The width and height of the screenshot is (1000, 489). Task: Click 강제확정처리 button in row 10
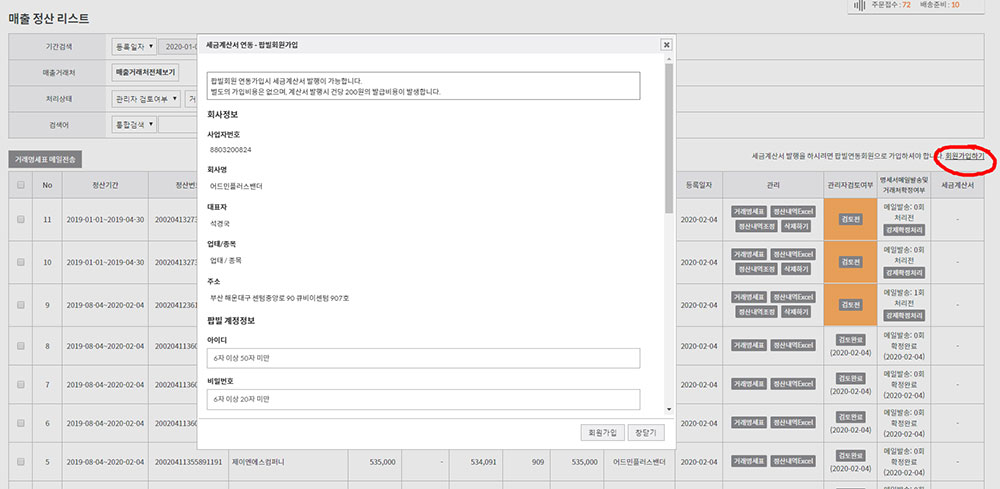click(x=904, y=273)
